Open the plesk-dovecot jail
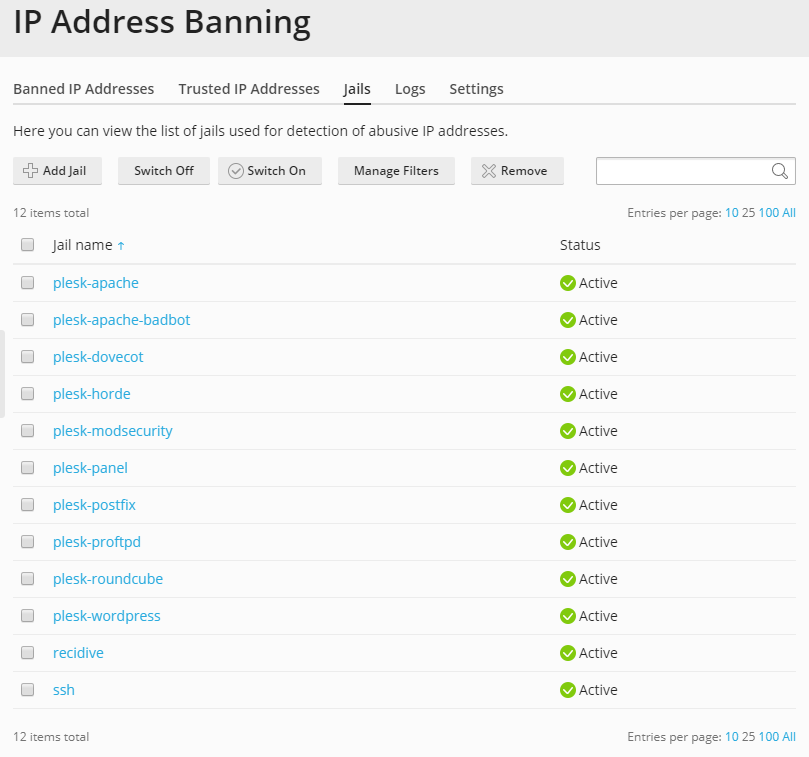This screenshot has width=809, height=757. tap(98, 357)
